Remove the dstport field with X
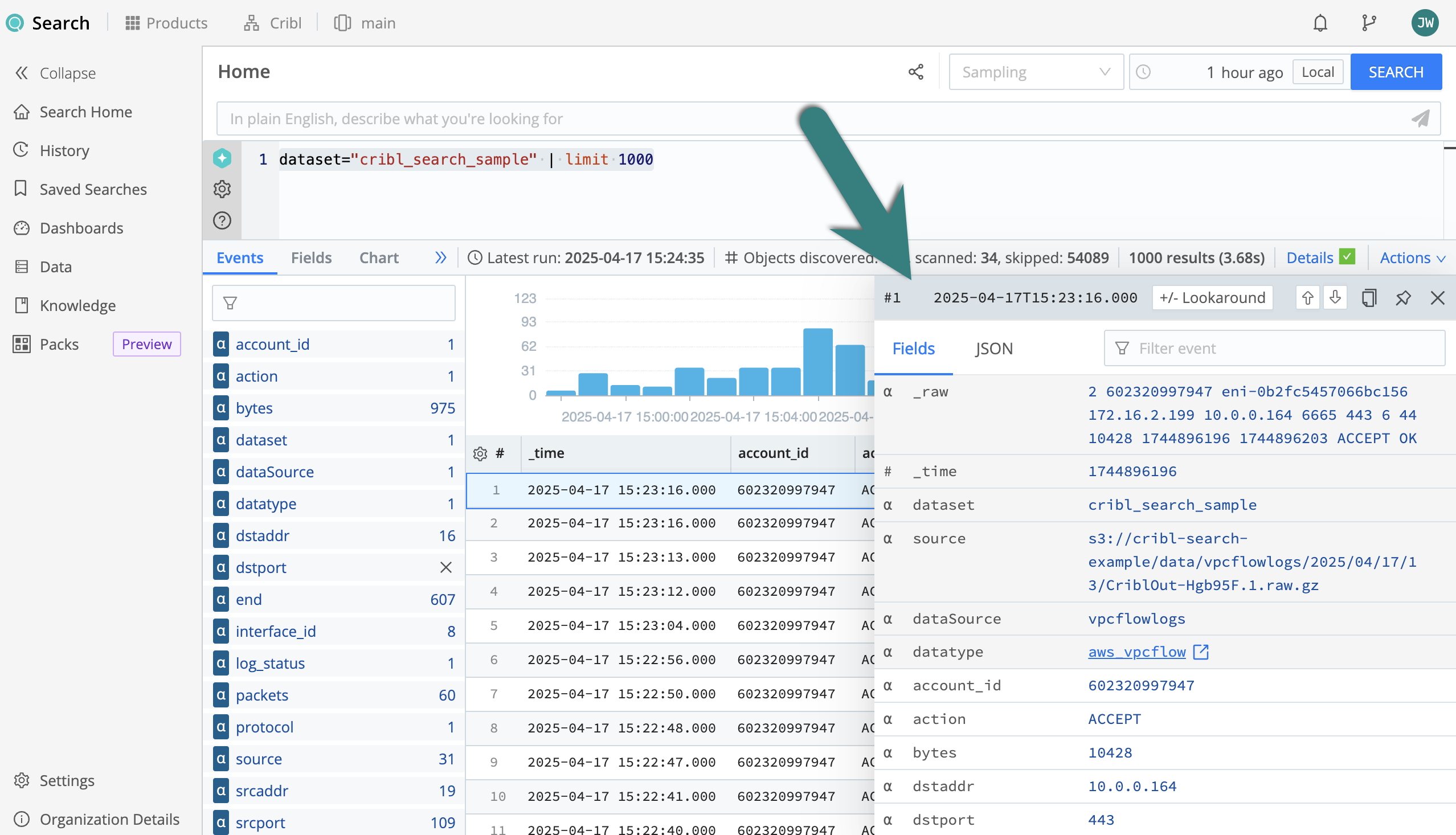1456x835 pixels. point(445,567)
